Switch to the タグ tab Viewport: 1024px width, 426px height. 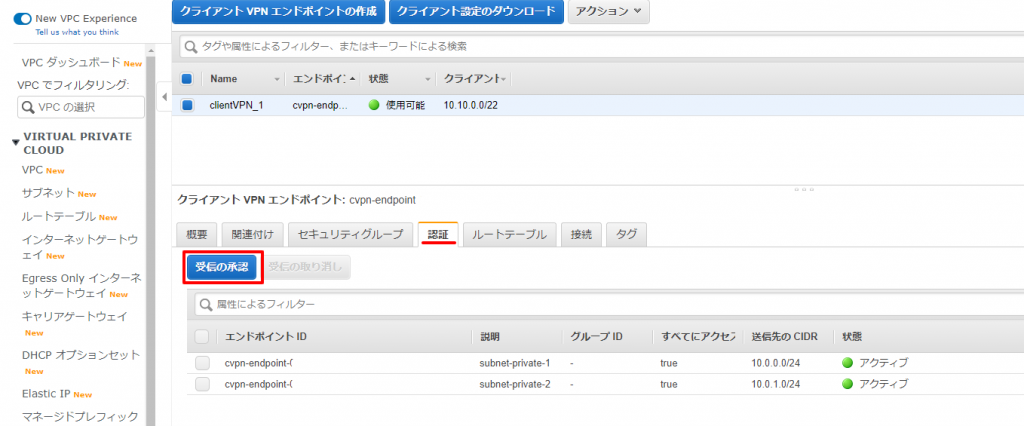626,235
